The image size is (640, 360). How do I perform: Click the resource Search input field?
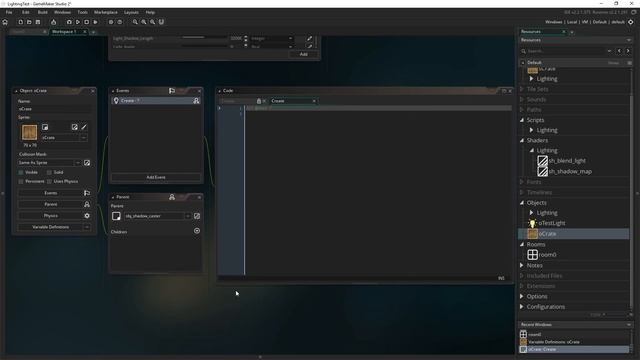pos(566,51)
